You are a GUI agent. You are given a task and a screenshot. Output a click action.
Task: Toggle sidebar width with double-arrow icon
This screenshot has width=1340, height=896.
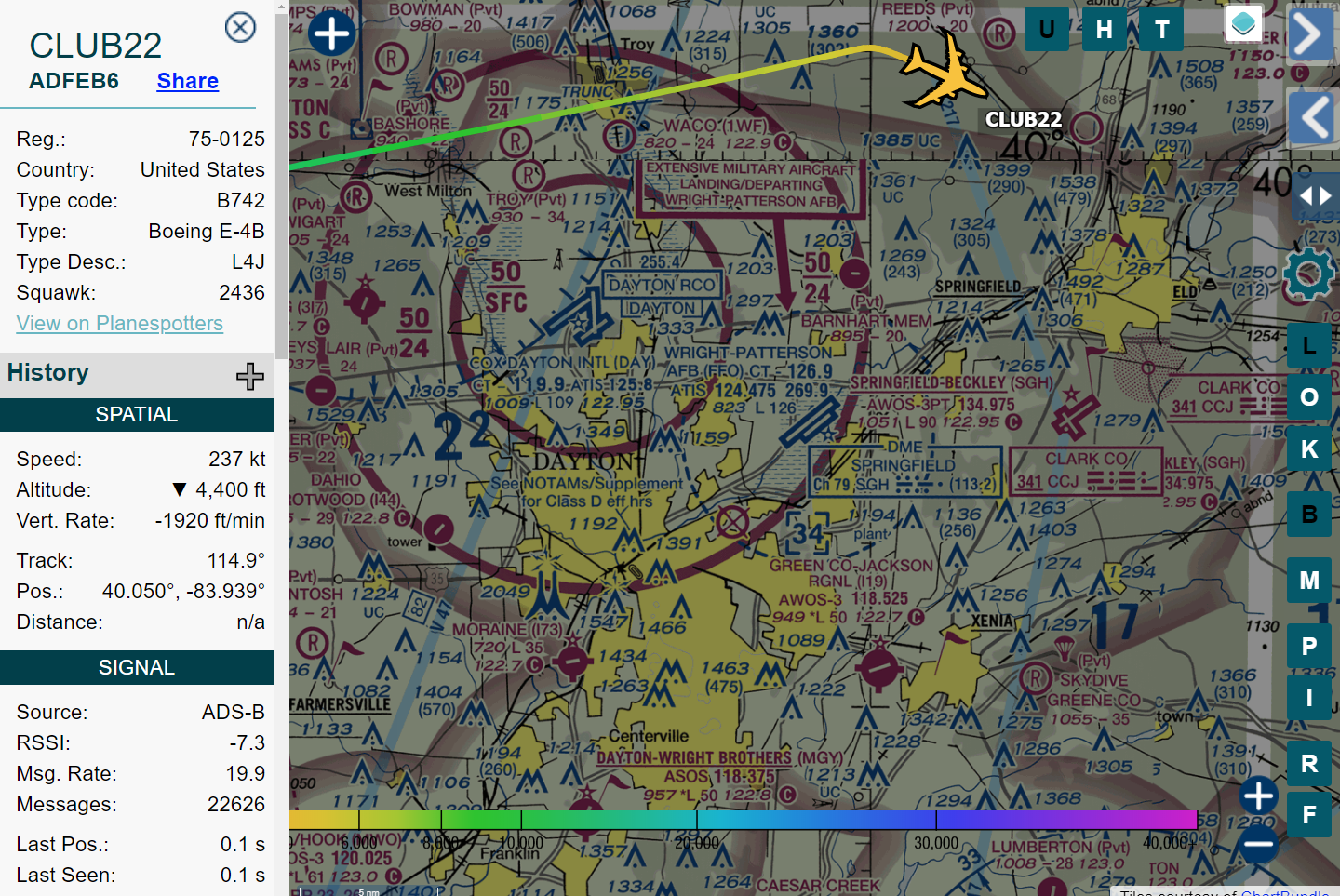pyautogui.click(x=1315, y=196)
